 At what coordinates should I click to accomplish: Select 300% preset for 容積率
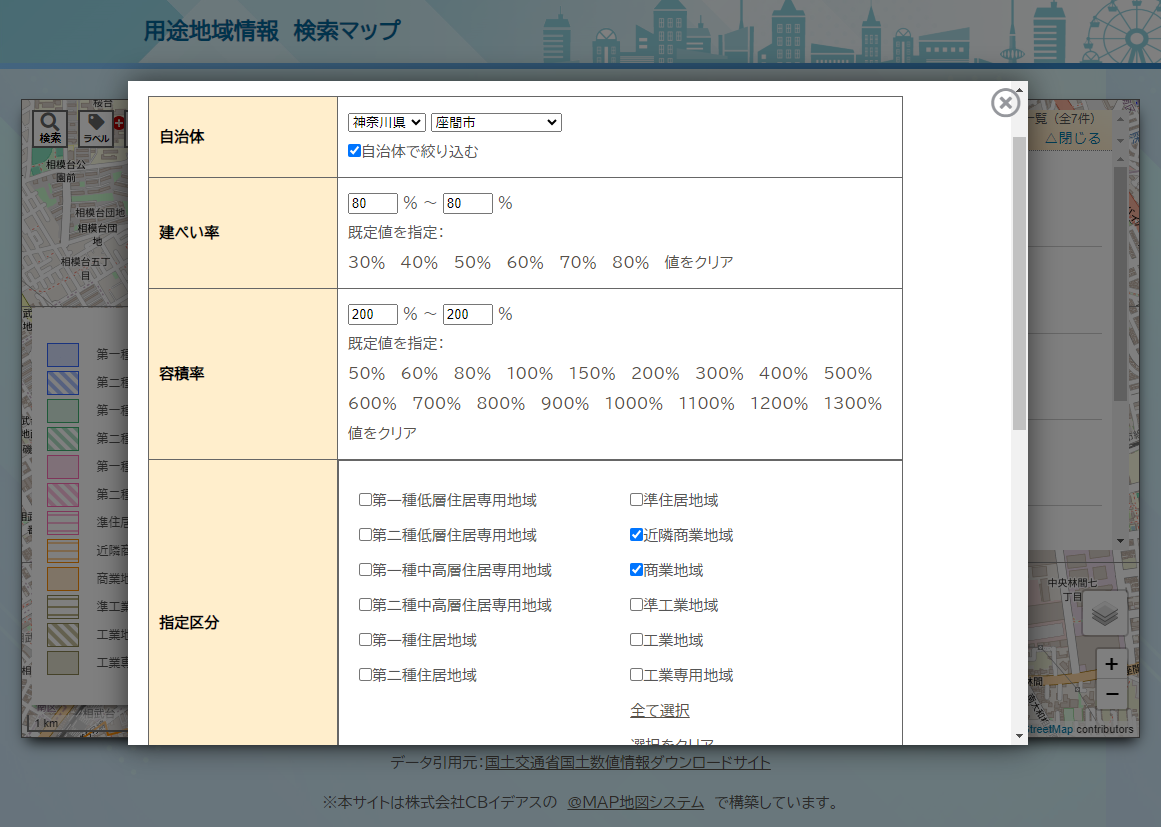point(719,373)
